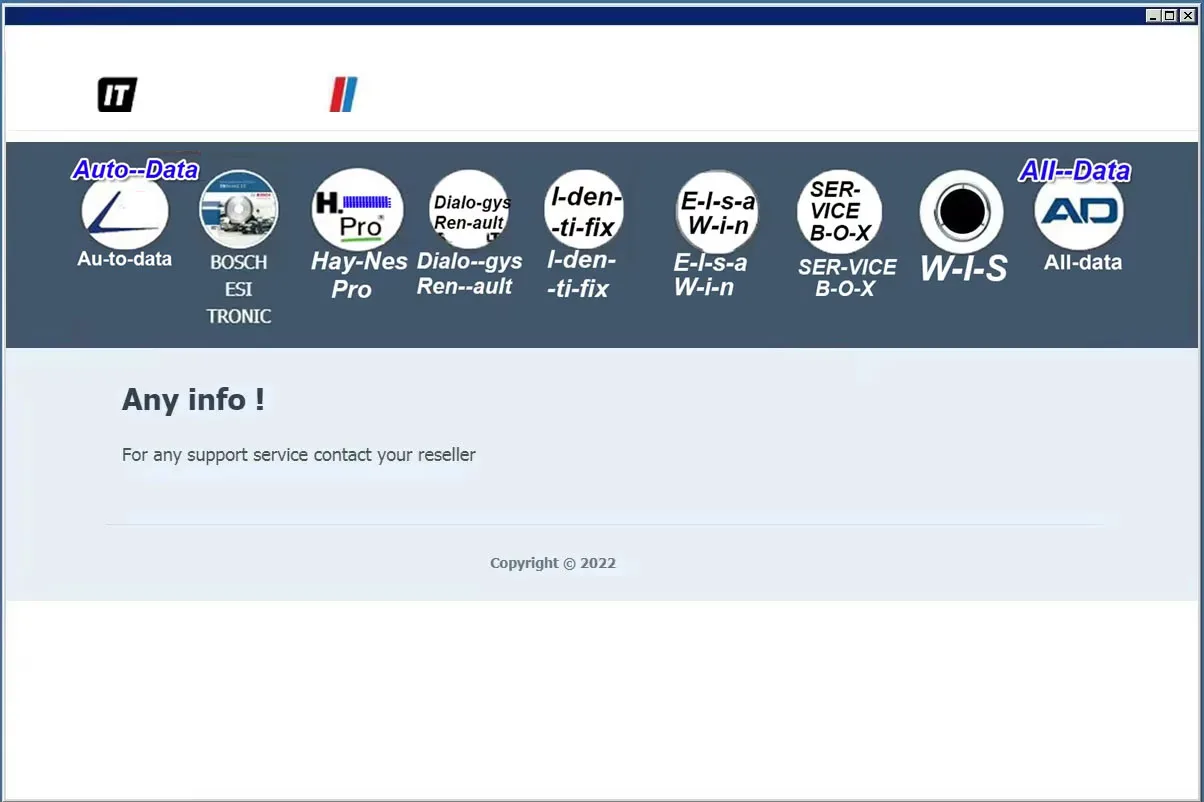The width and height of the screenshot is (1204, 802).
Task: Open the AD Alldata circular icon
Action: tap(1079, 211)
